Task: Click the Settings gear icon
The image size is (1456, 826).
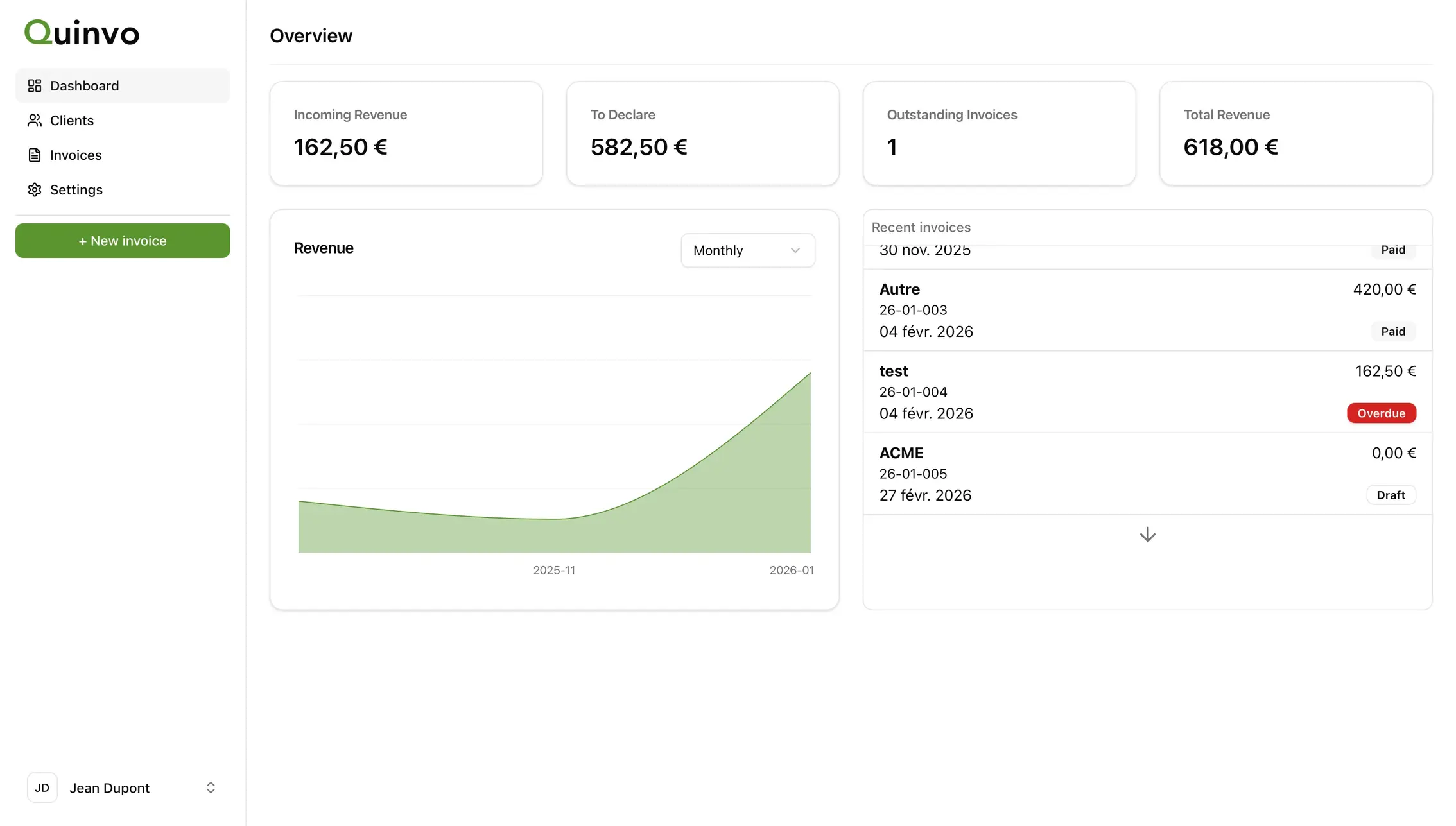Action: tap(35, 189)
